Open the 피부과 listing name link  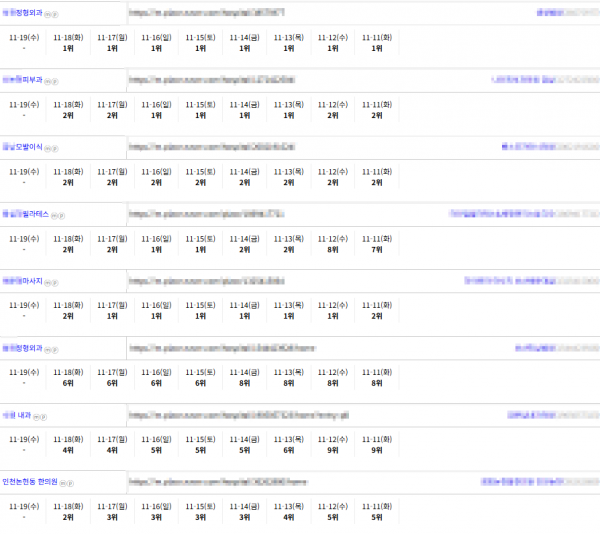click(22, 79)
